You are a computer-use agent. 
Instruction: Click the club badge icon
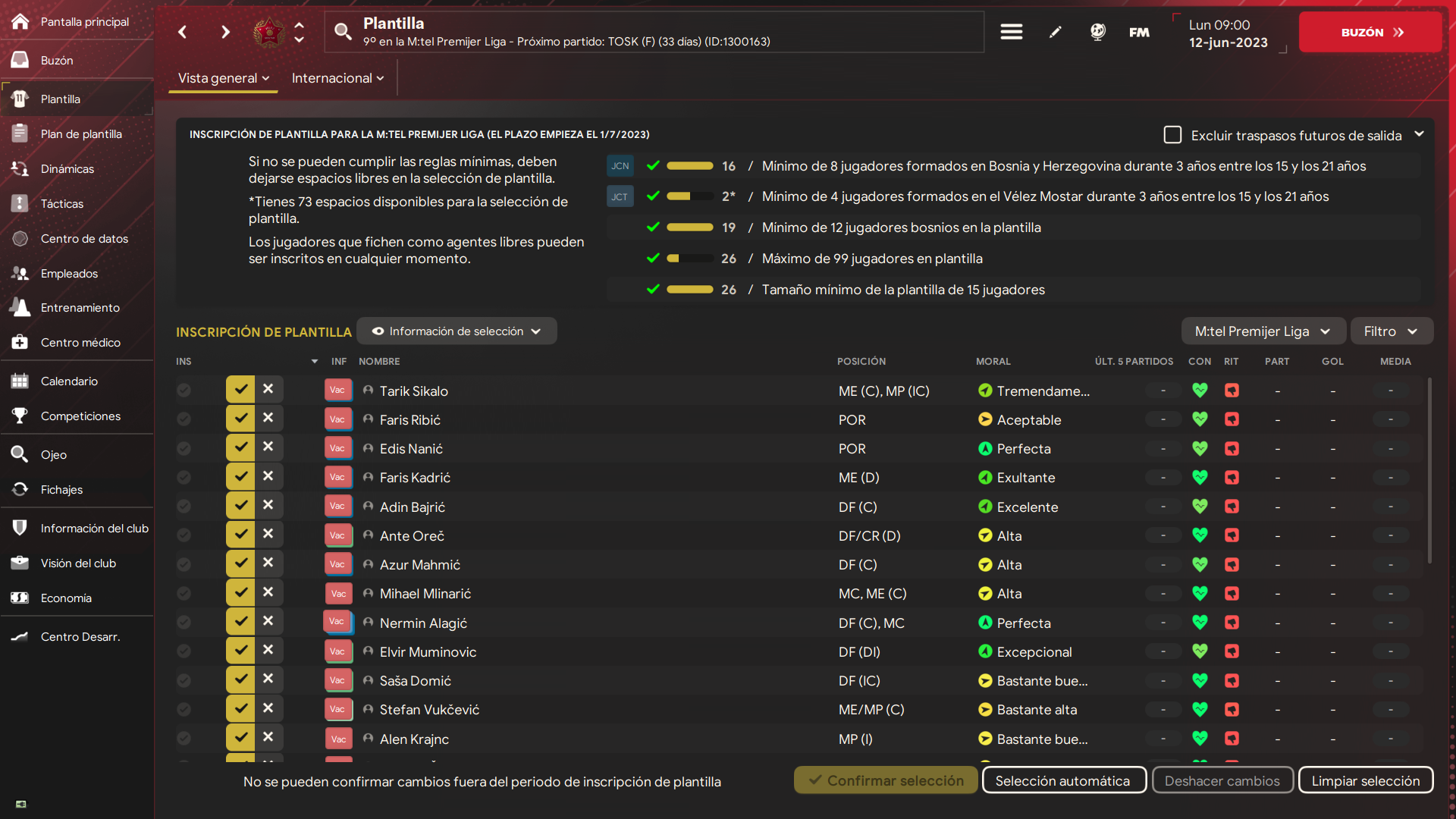pyautogui.click(x=268, y=32)
